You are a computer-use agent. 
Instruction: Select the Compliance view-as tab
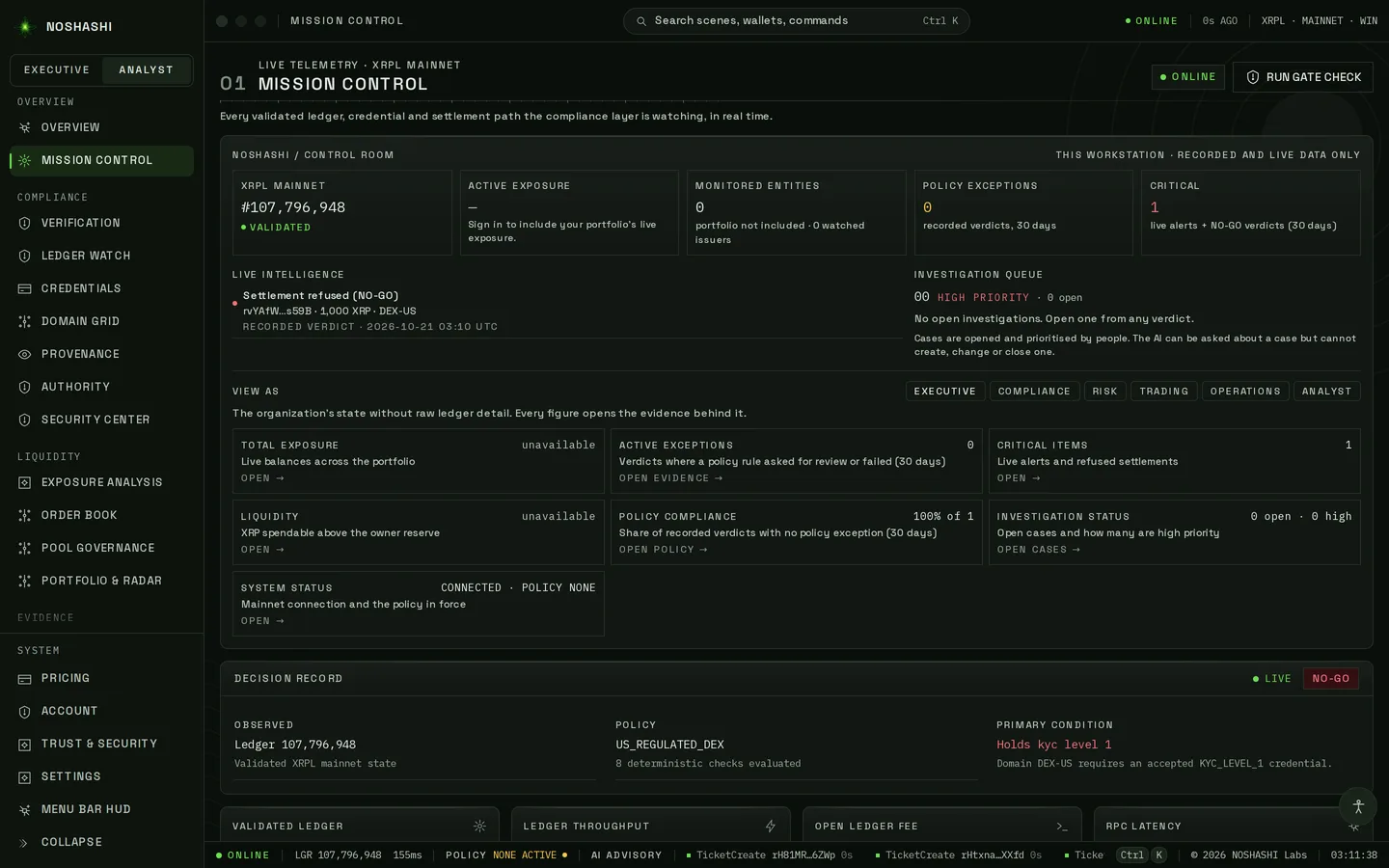pos(1034,392)
